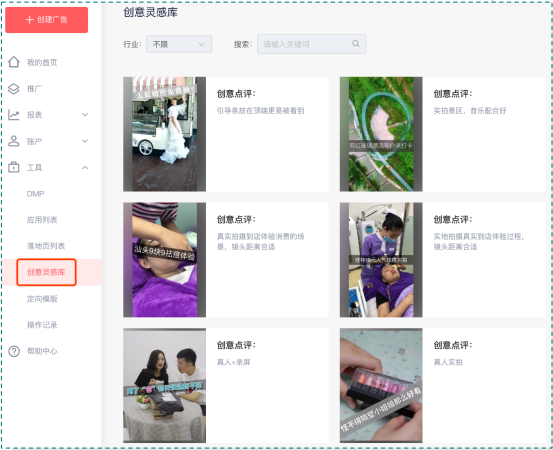The height and width of the screenshot is (450, 553).
Task: Open 落地页列表 in the sidebar
Action: pos(46,246)
